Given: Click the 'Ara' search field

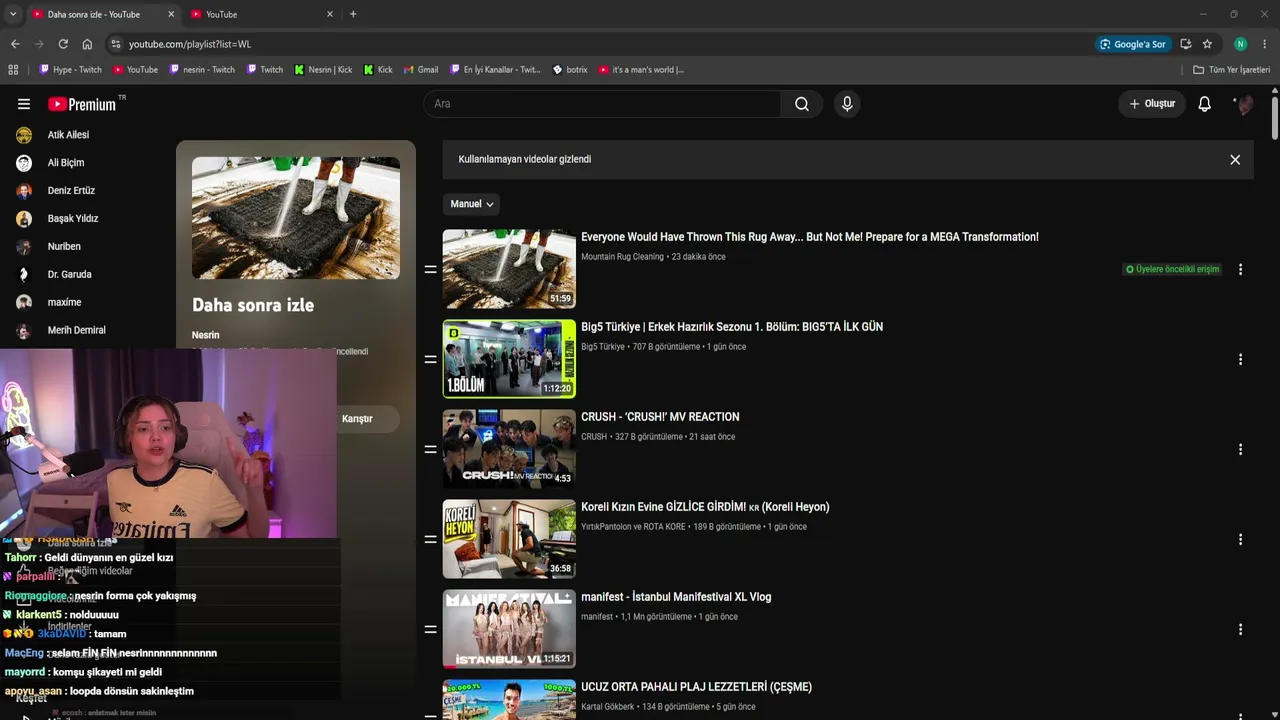Looking at the screenshot, I should [602, 104].
